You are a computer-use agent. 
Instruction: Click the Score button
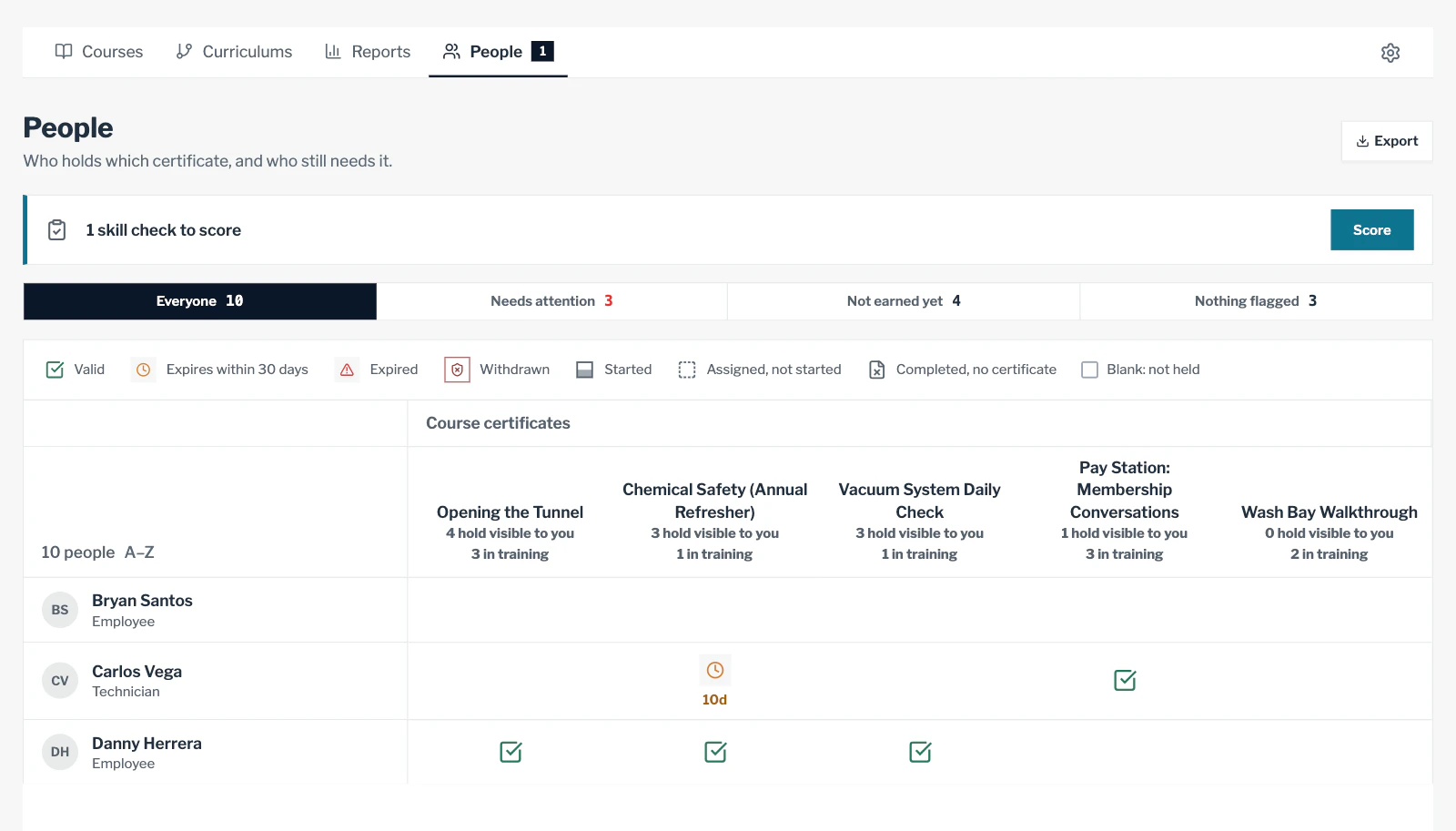pyautogui.click(x=1371, y=230)
